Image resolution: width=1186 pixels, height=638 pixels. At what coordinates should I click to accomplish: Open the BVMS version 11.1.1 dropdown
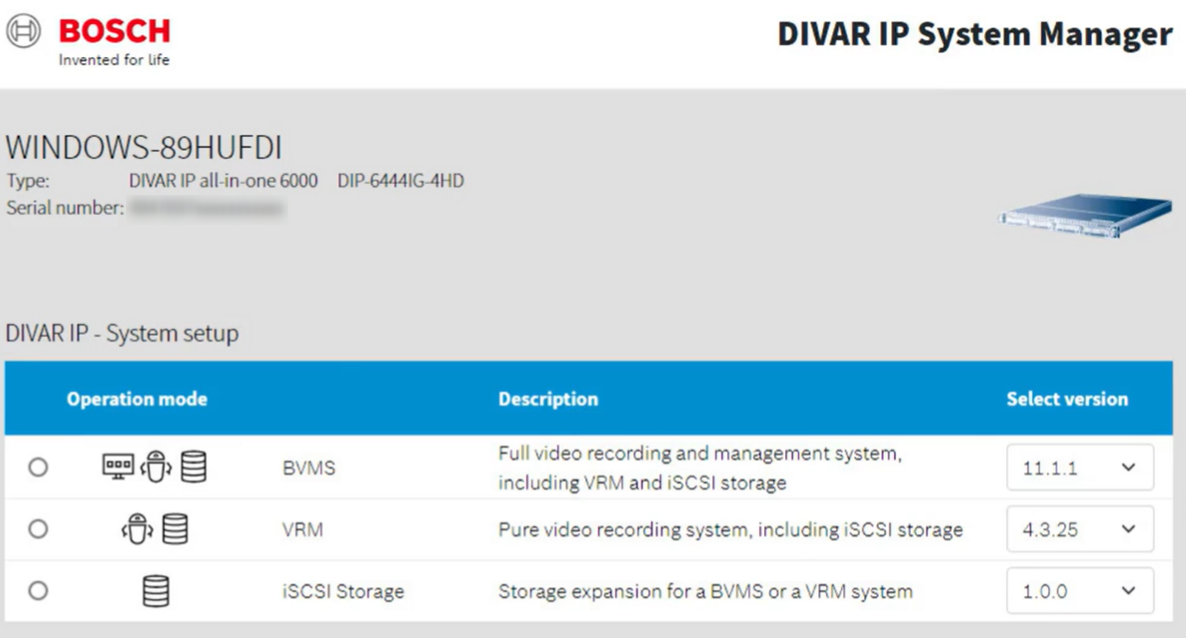point(1079,467)
